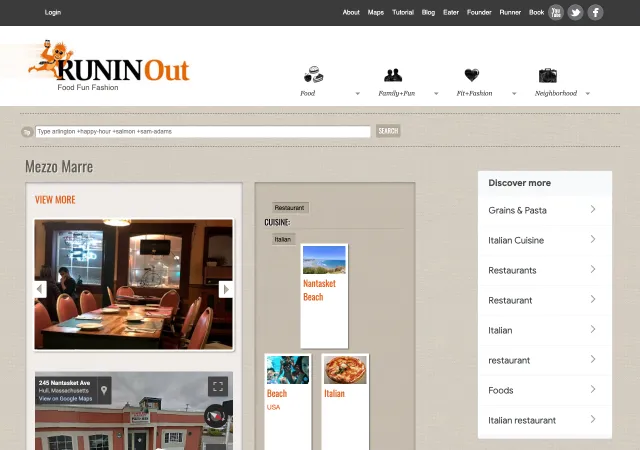Click the Food category icon

pos(313,75)
